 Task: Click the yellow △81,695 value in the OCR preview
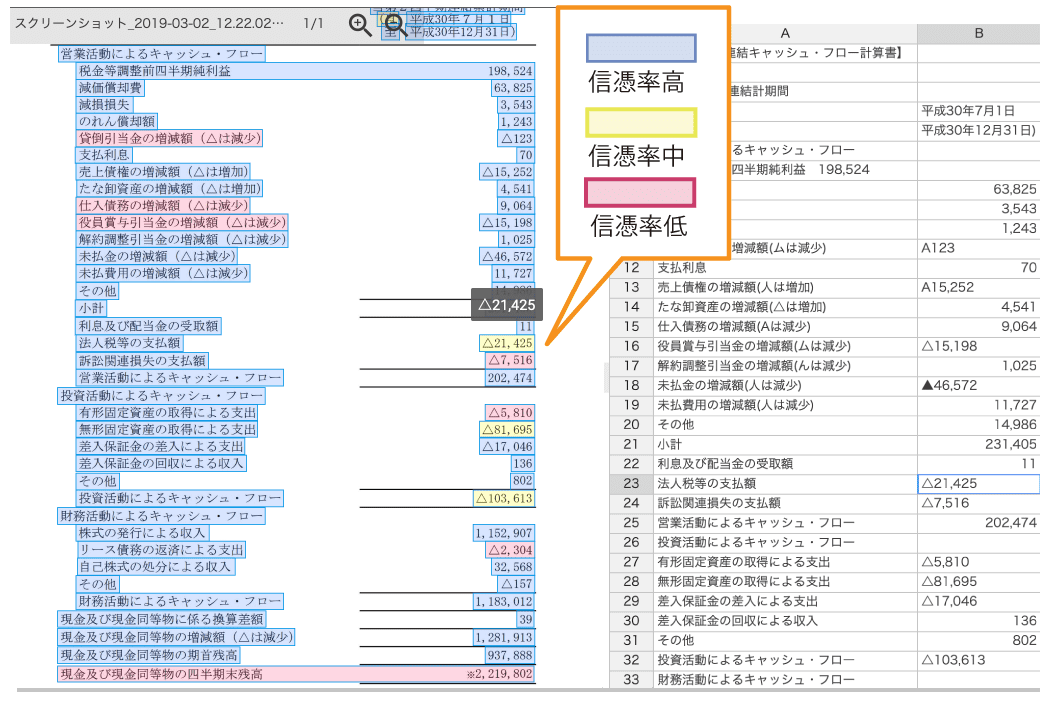[x=507, y=429]
